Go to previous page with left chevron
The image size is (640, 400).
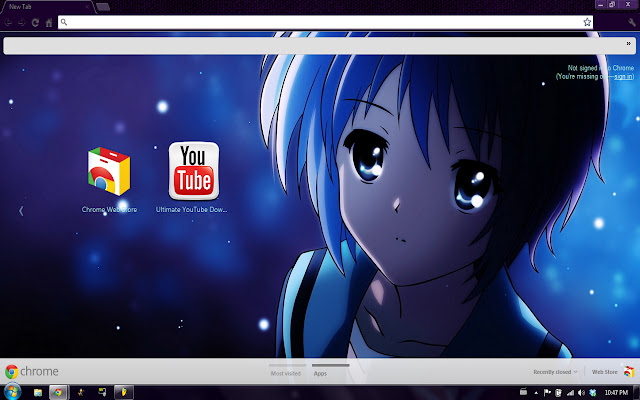[x=21, y=211]
